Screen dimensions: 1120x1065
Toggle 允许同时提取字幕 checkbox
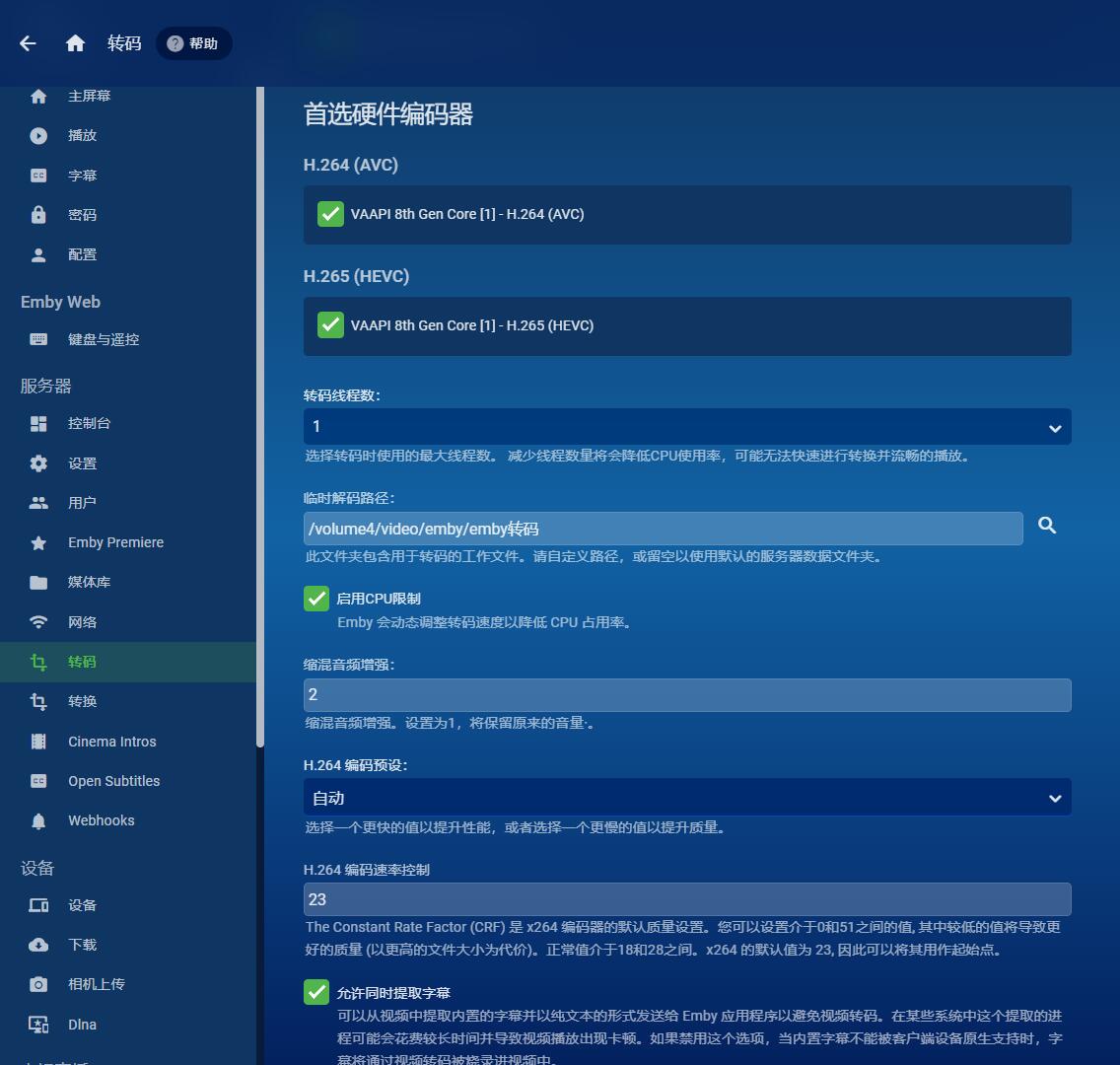click(316, 992)
